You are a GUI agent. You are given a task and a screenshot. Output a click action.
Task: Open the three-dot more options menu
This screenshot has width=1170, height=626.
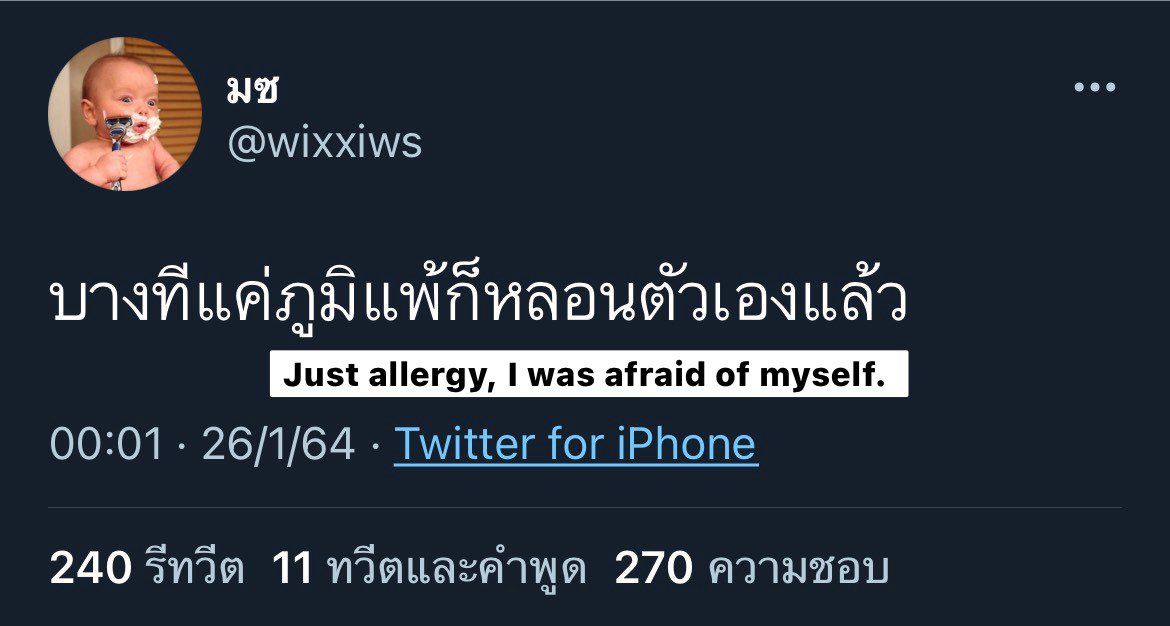pos(1095,87)
